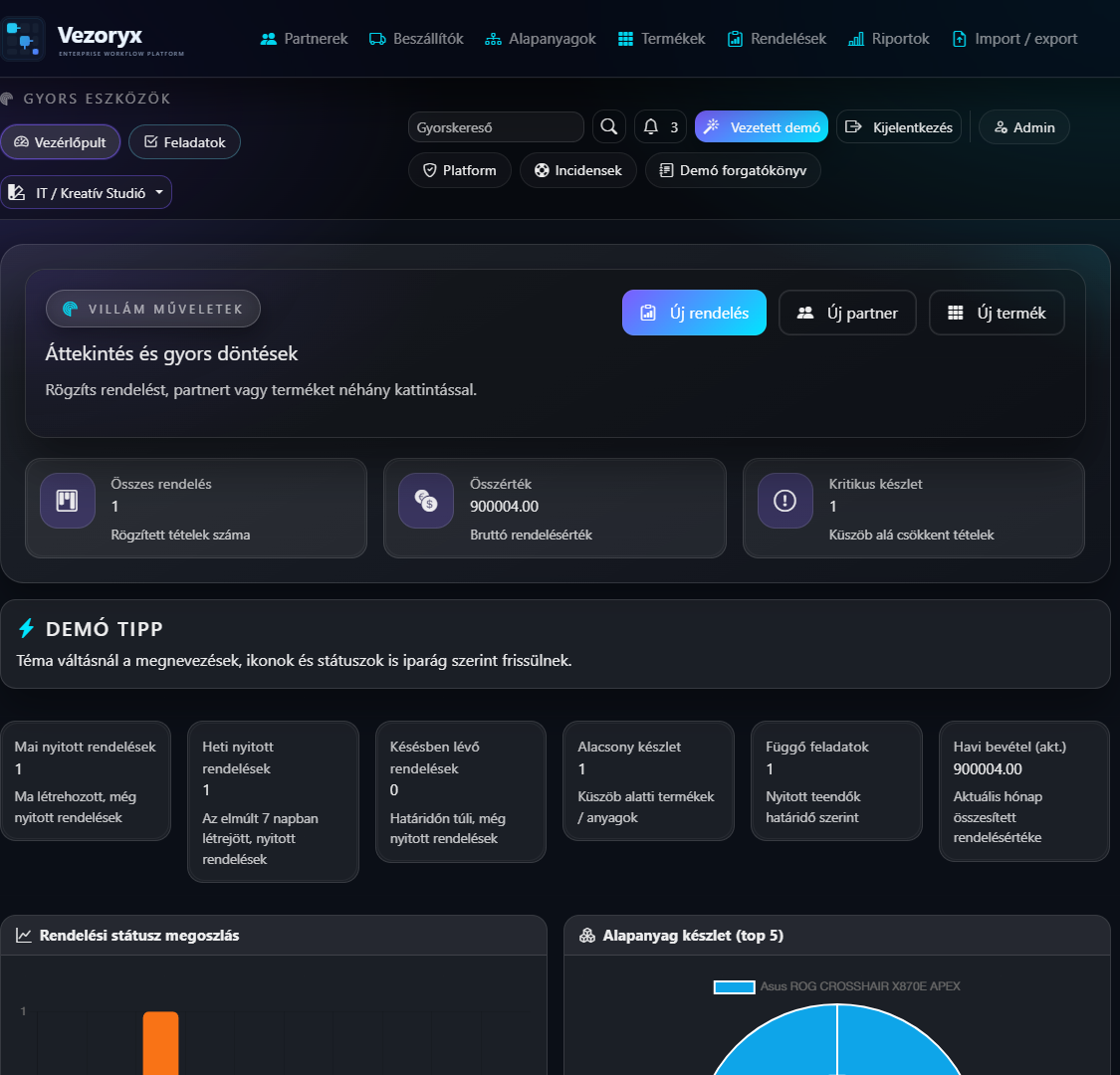Go to Alapanyagok in the top navigation
The height and width of the screenshot is (1075, 1120).
tap(540, 39)
